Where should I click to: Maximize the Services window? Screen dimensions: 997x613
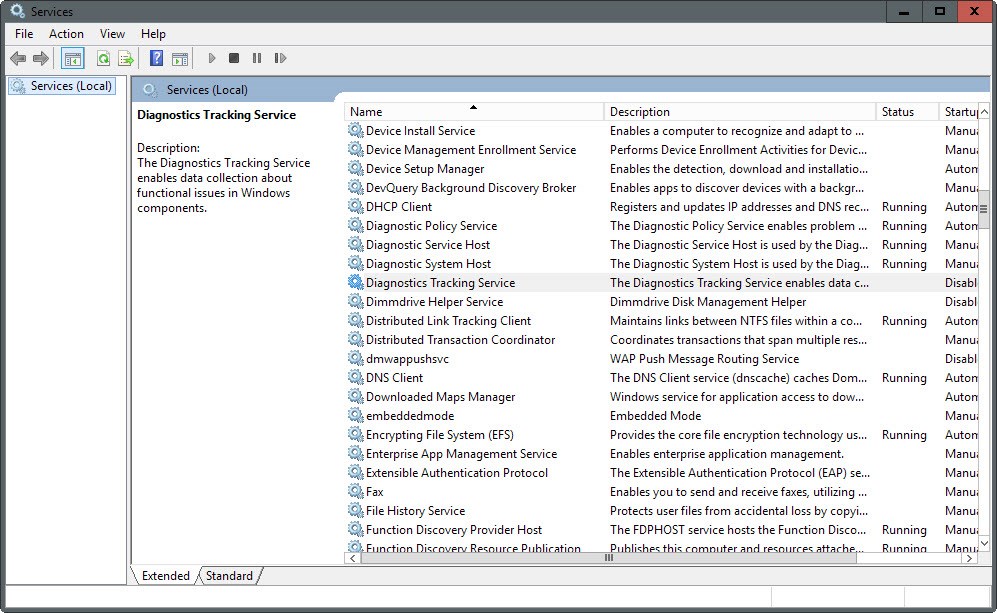click(939, 11)
